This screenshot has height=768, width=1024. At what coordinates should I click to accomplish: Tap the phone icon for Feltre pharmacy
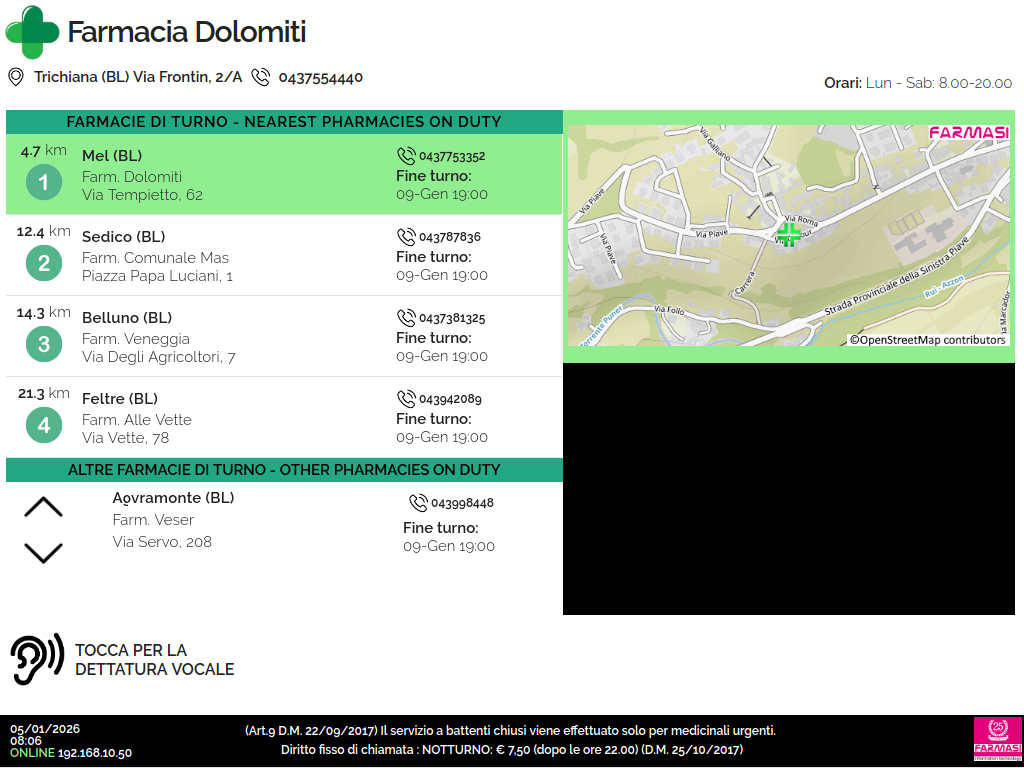(406, 399)
